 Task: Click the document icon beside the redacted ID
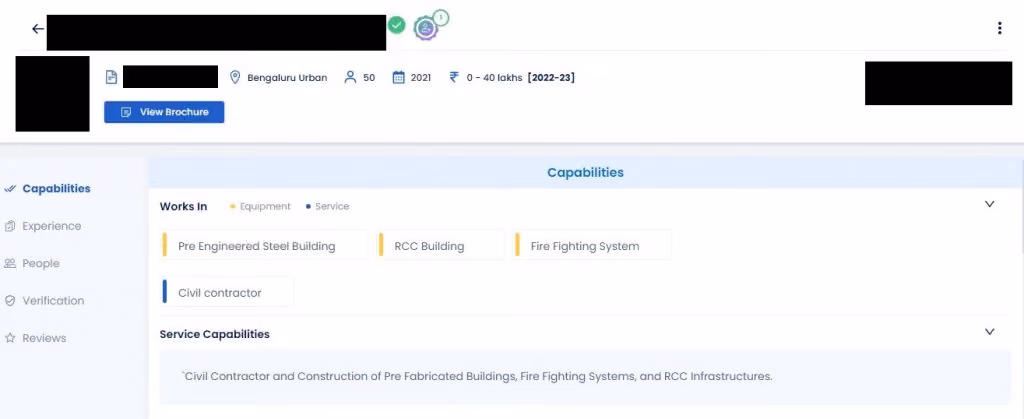tap(112, 78)
